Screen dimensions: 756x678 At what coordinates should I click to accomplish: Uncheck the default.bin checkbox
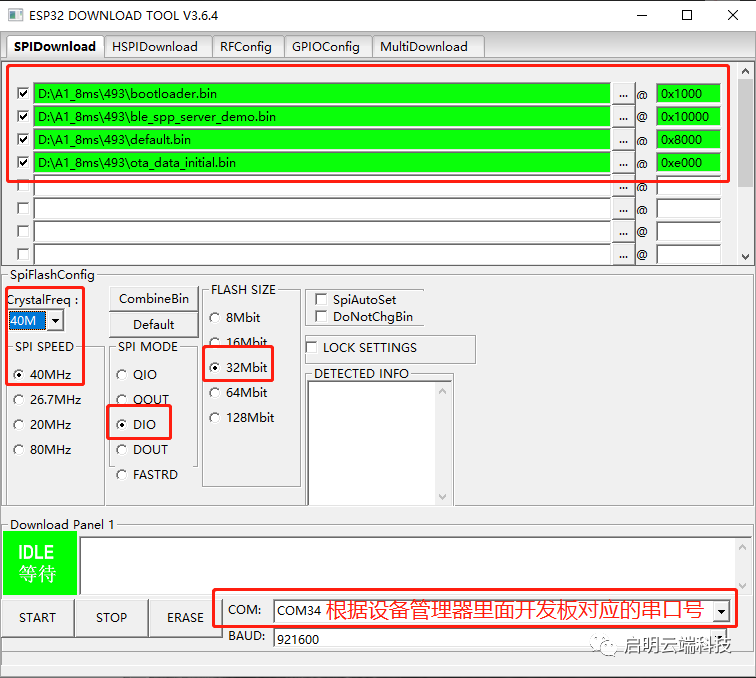23,139
